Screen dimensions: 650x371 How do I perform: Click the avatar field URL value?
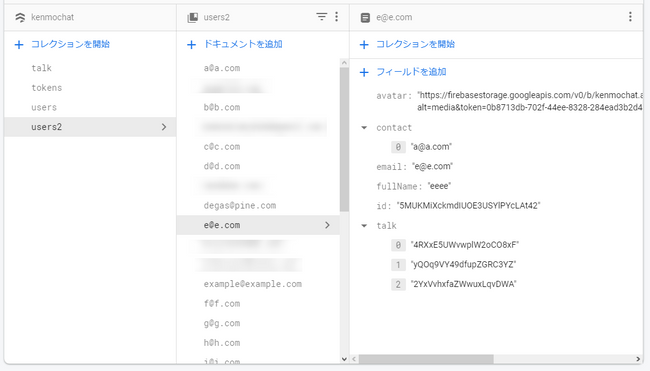(530, 101)
